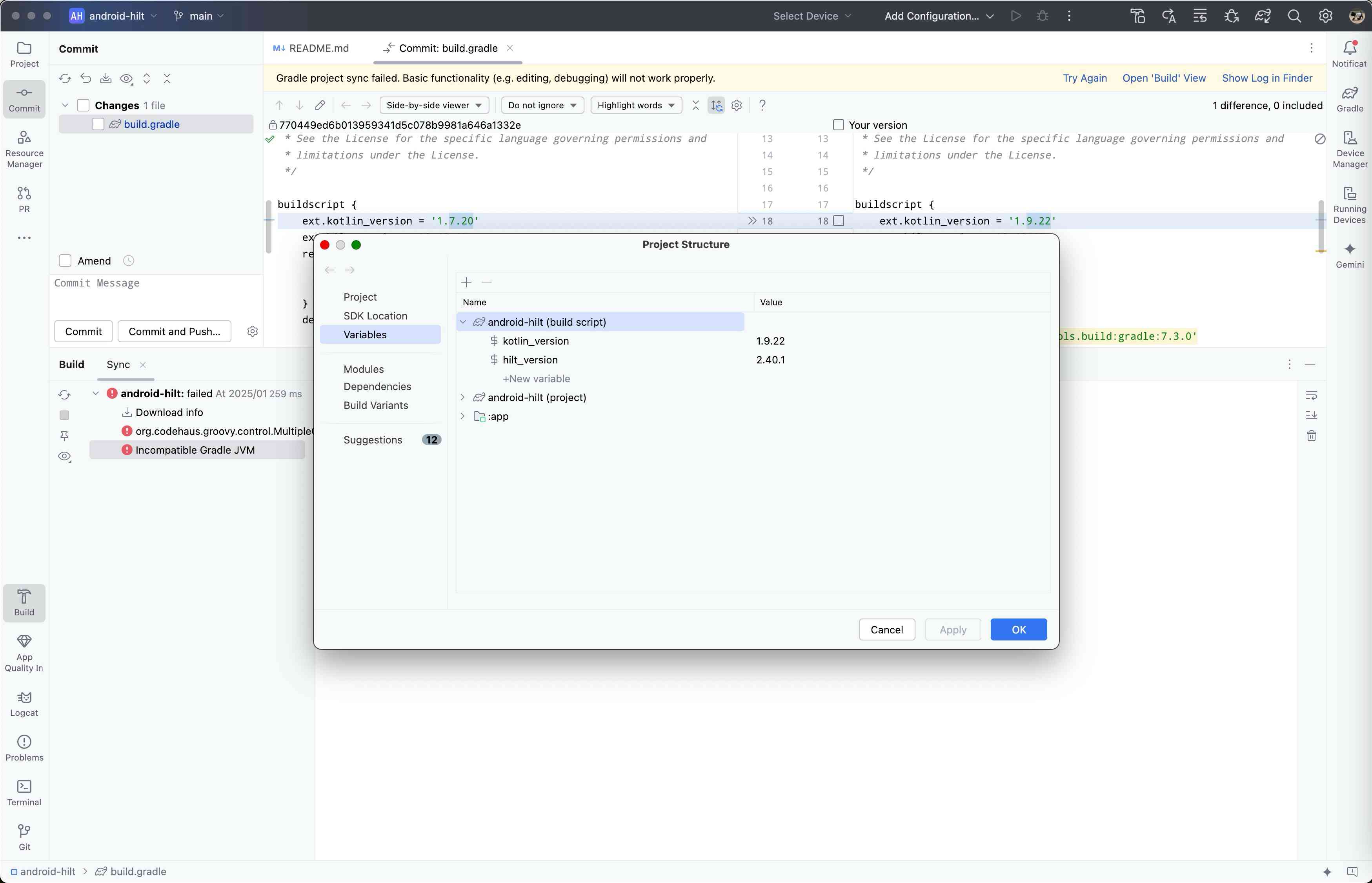Viewport: 1372px width, 883px height.
Task: Open Side-by-side viewer dropdown
Action: pos(434,106)
